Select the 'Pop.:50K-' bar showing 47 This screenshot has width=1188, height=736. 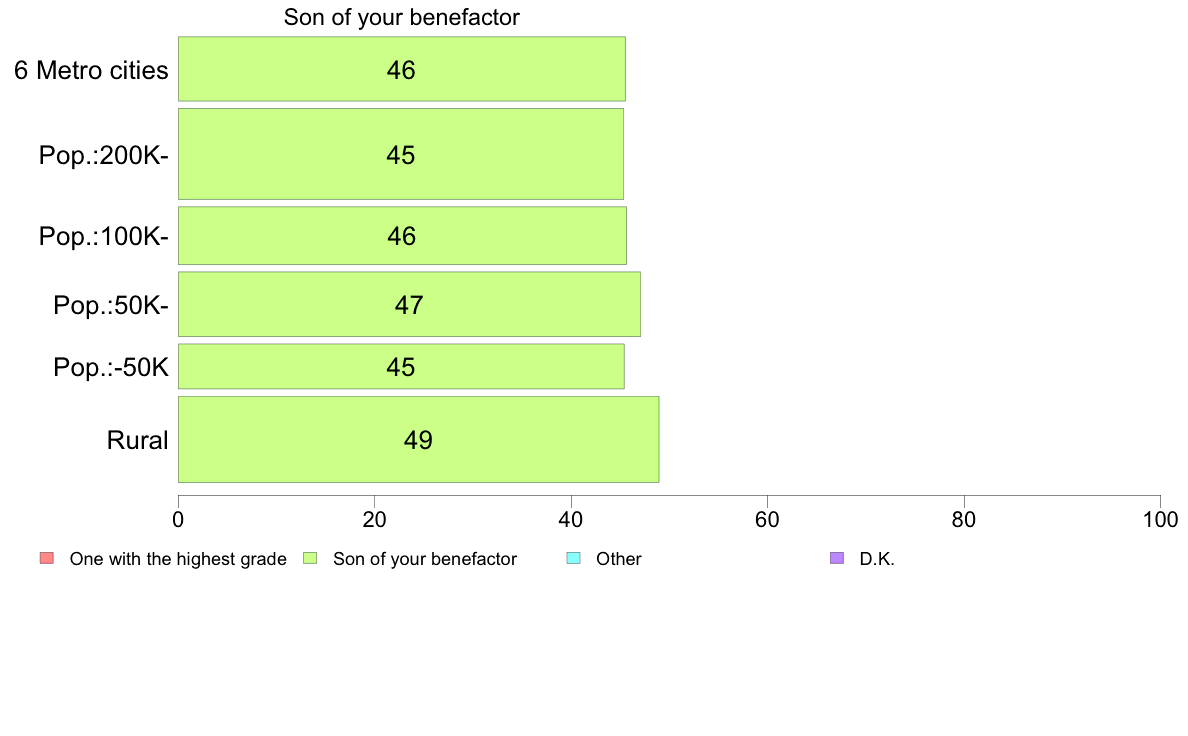[x=409, y=304]
